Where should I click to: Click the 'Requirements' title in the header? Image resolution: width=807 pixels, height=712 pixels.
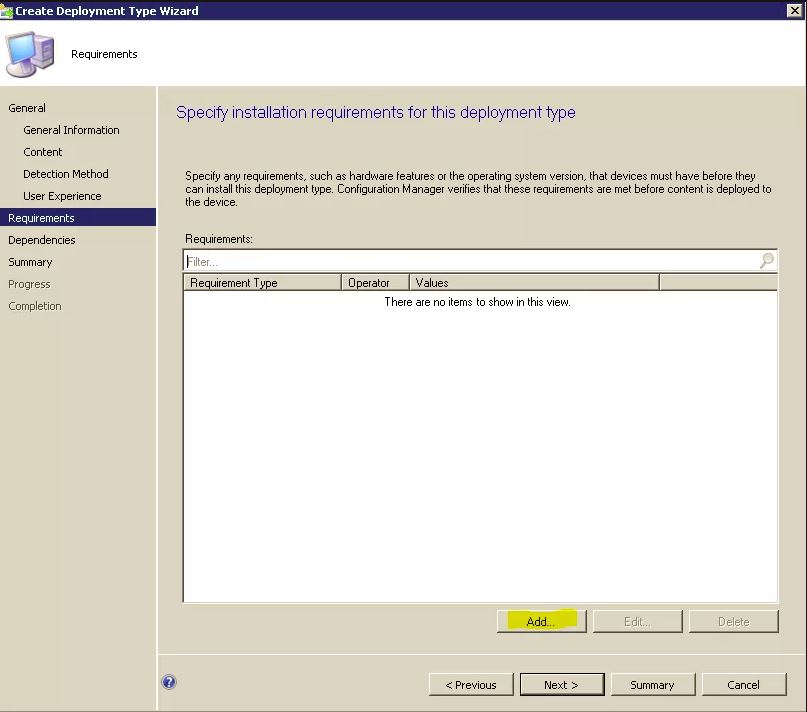104,54
